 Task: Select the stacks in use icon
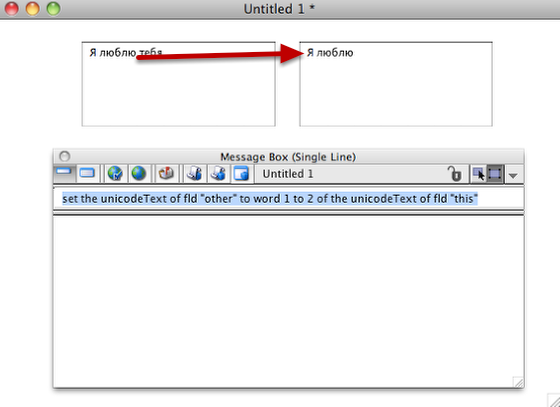pyautogui.click(x=241, y=174)
